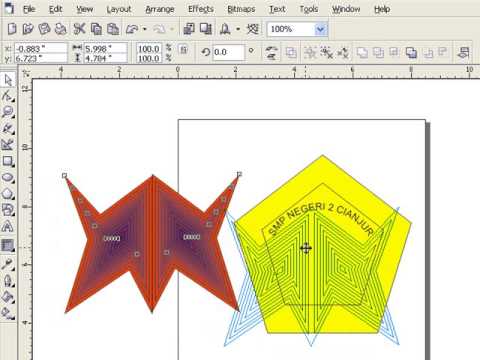
Task: Open the Layout menu
Action: (119, 9)
